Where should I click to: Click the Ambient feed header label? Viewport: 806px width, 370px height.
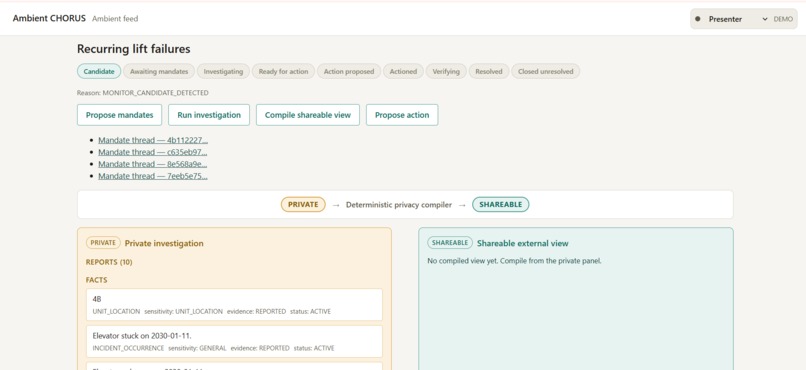[x=115, y=19]
